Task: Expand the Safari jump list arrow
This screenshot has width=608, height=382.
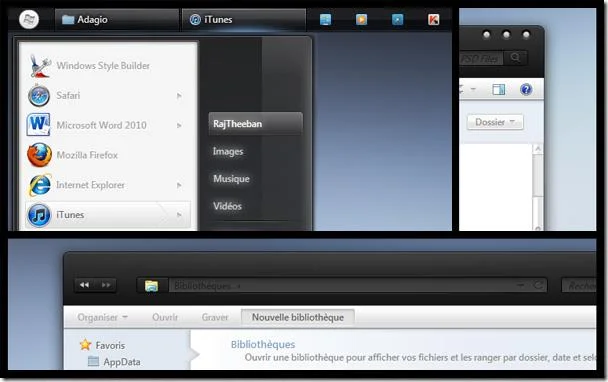Action: click(x=179, y=96)
